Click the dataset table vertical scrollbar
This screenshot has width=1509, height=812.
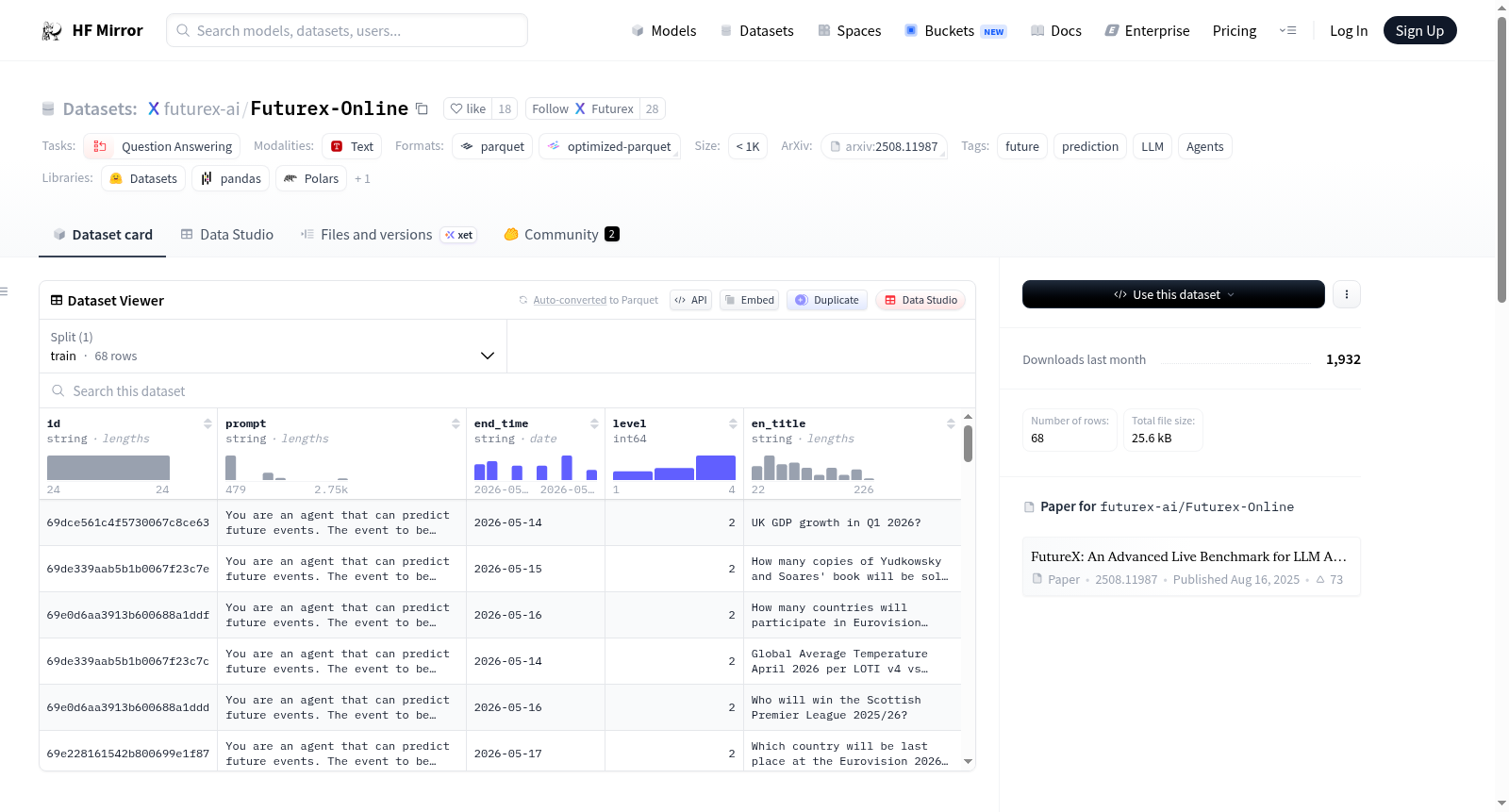[x=968, y=444]
